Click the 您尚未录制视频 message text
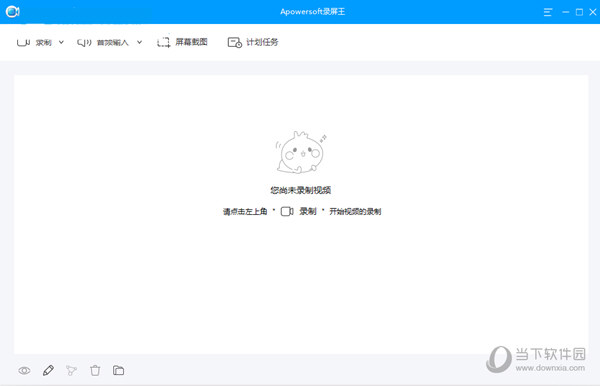The height and width of the screenshot is (386, 600). [x=300, y=190]
